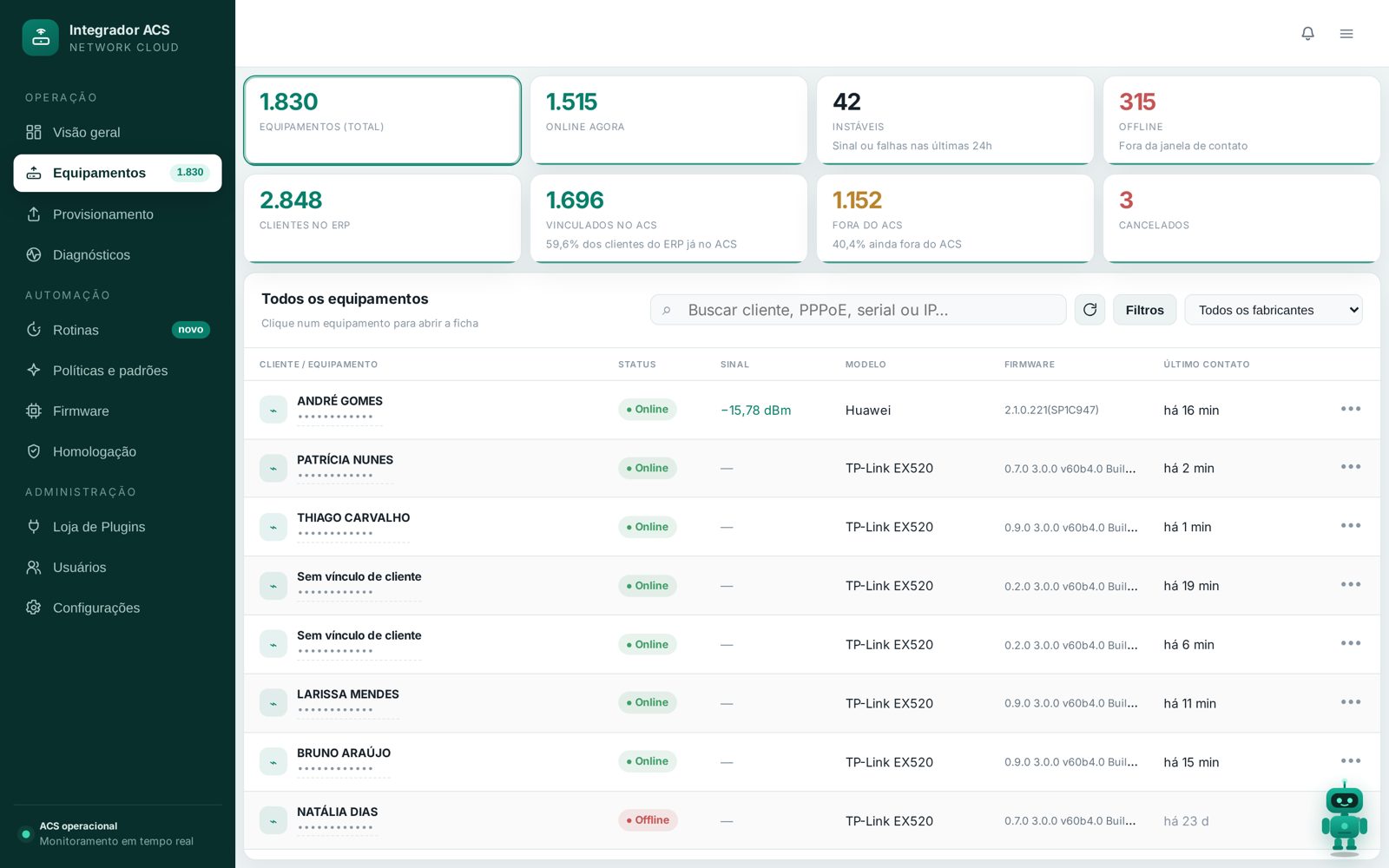Click the refresh equipment list icon
The width and height of the screenshot is (1389, 868).
tap(1089, 310)
